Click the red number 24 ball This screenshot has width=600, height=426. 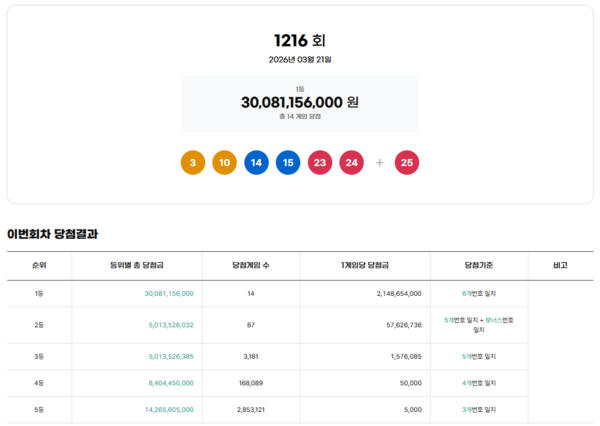pyautogui.click(x=352, y=163)
